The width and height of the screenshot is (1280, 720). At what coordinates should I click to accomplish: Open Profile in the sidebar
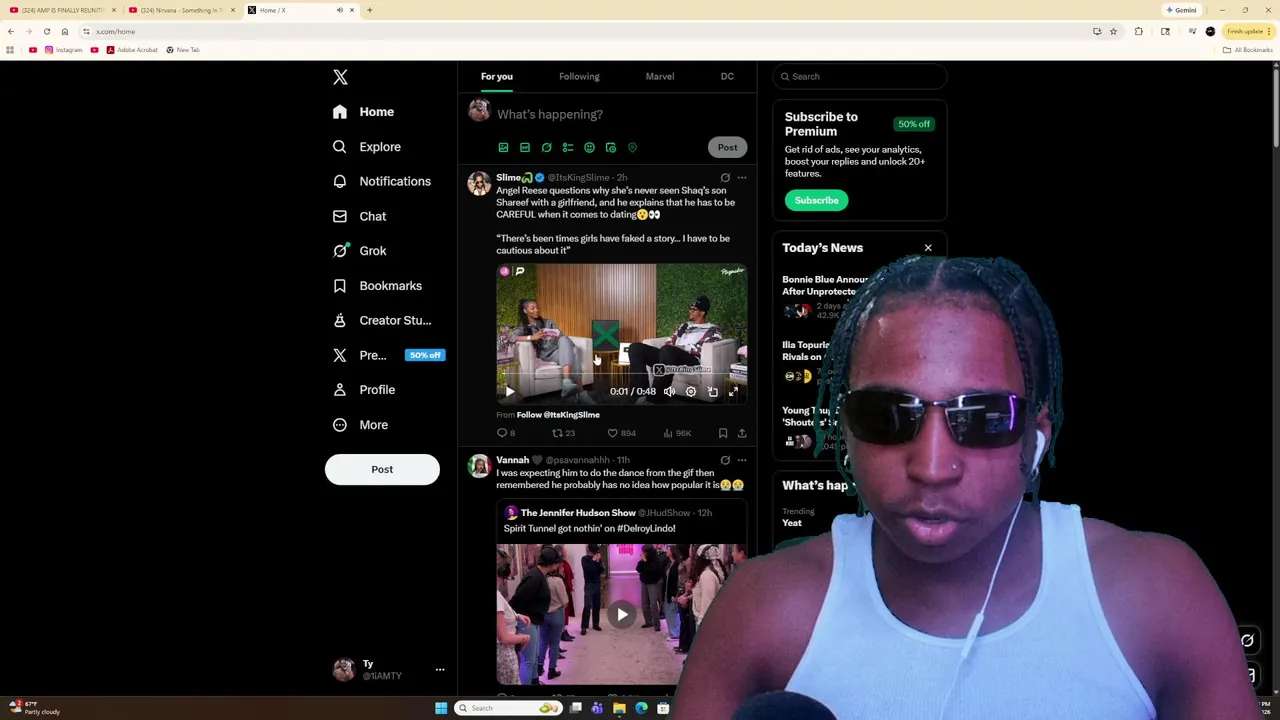coord(364,390)
